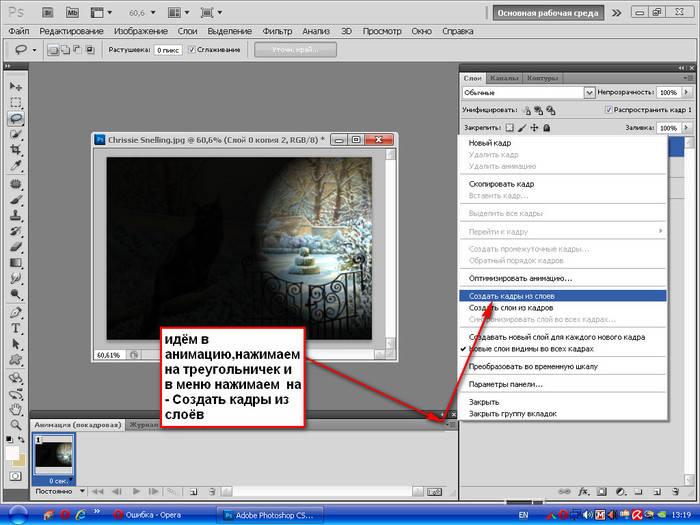The width and height of the screenshot is (700, 525).
Task: Select the Custom Shape tool
Action: [16, 360]
